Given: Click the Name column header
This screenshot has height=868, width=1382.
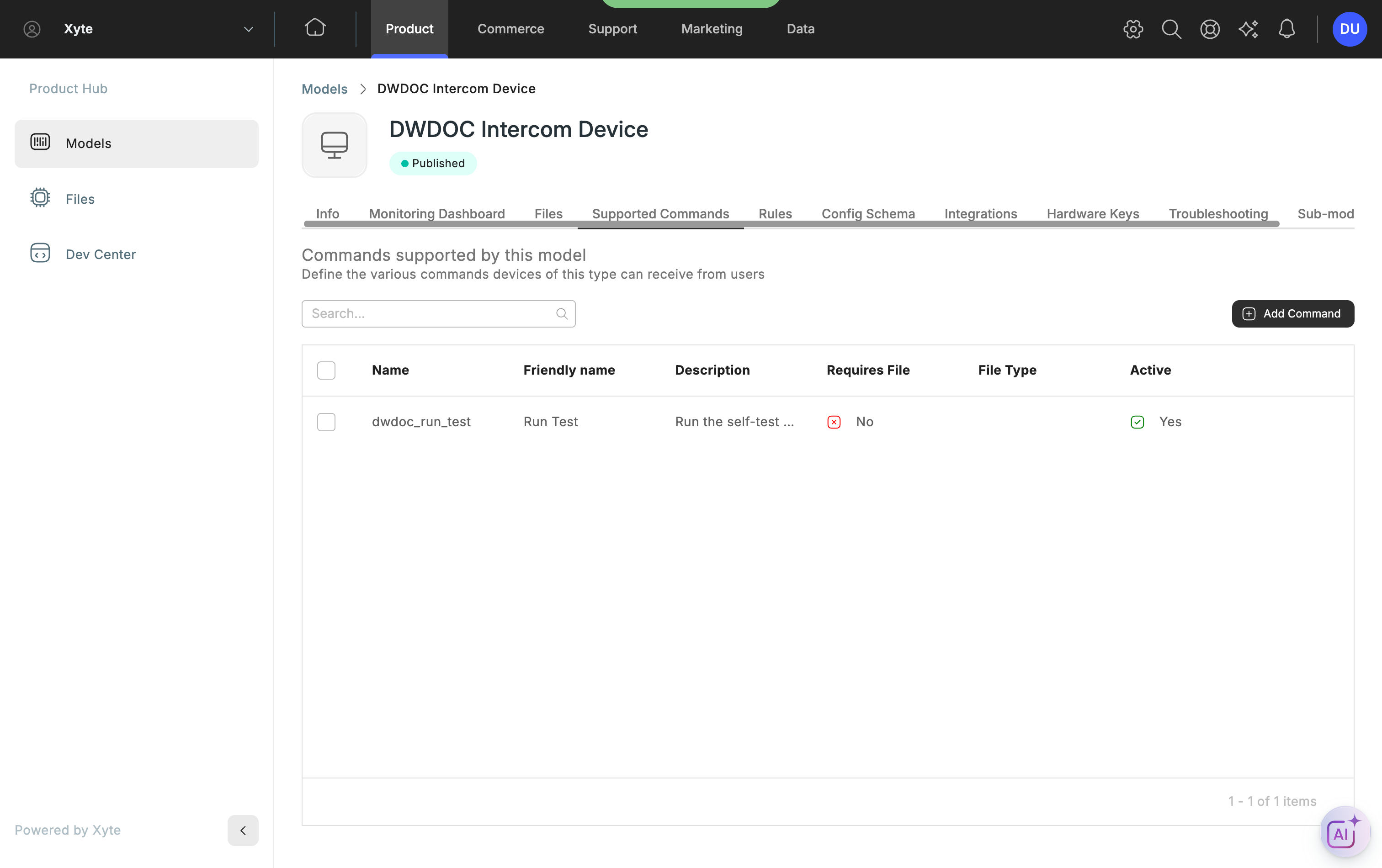Looking at the screenshot, I should point(390,370).
